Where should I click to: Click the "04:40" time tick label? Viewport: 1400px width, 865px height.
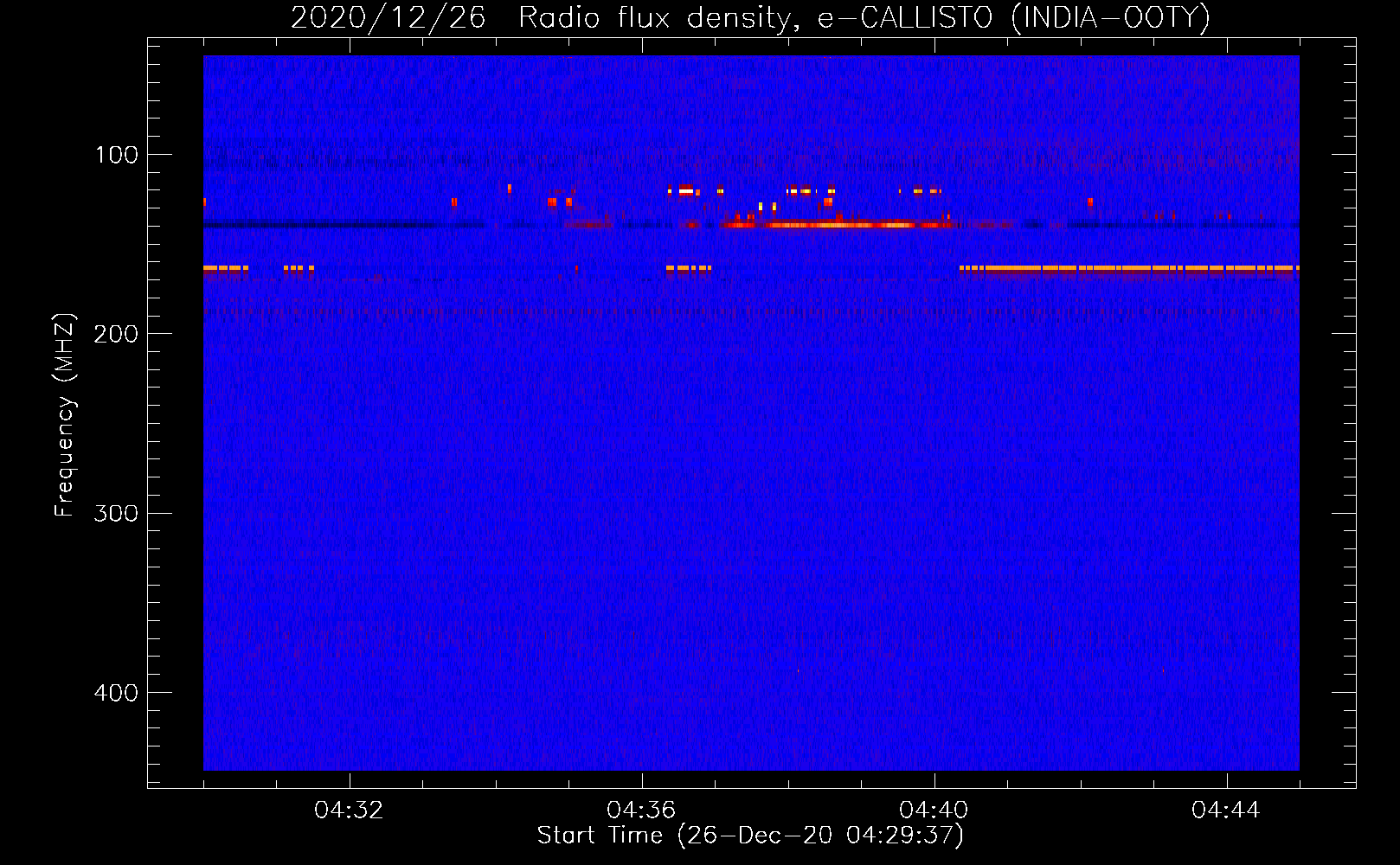(934, 811)
